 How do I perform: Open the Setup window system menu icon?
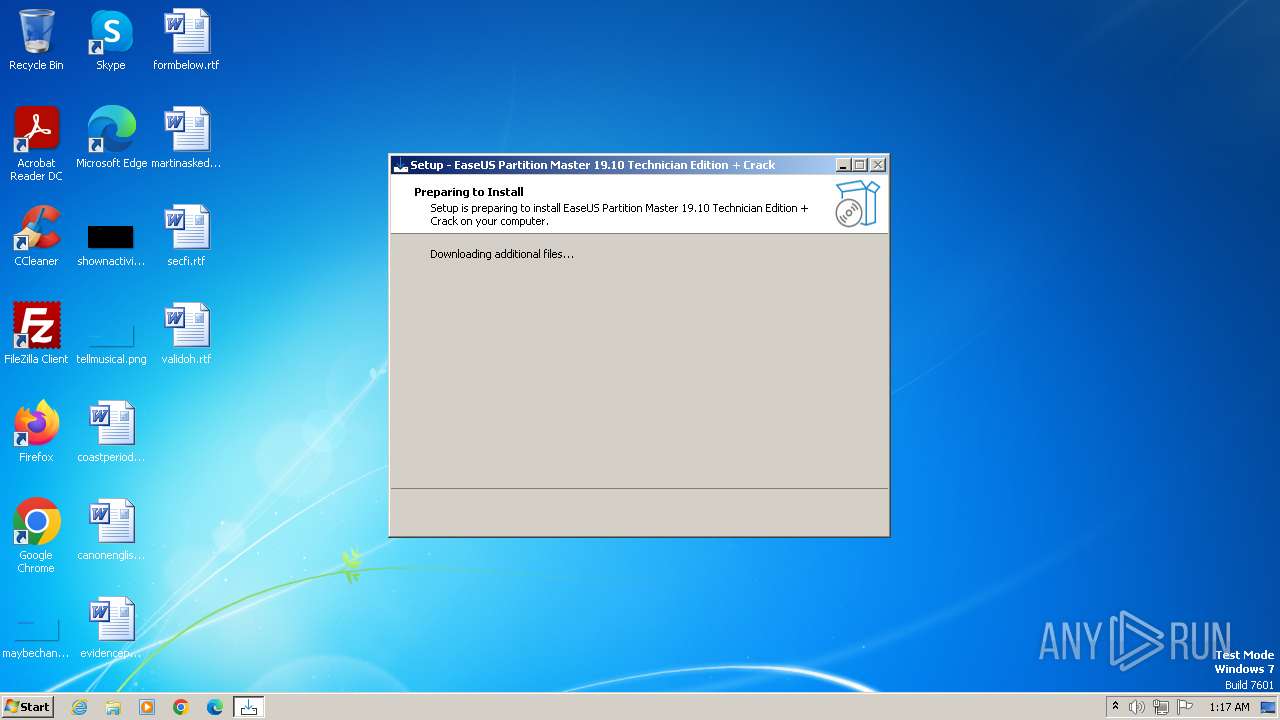(401, 165)
